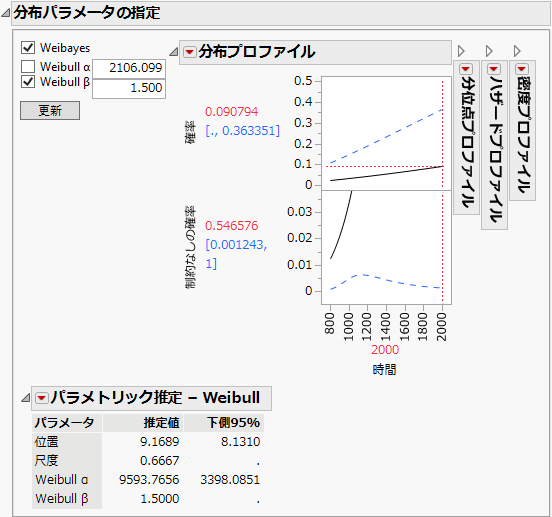This screenshot has width=552, height=517.
Task: Toggle the Weibayes checkbox
Action: (28, 48)
